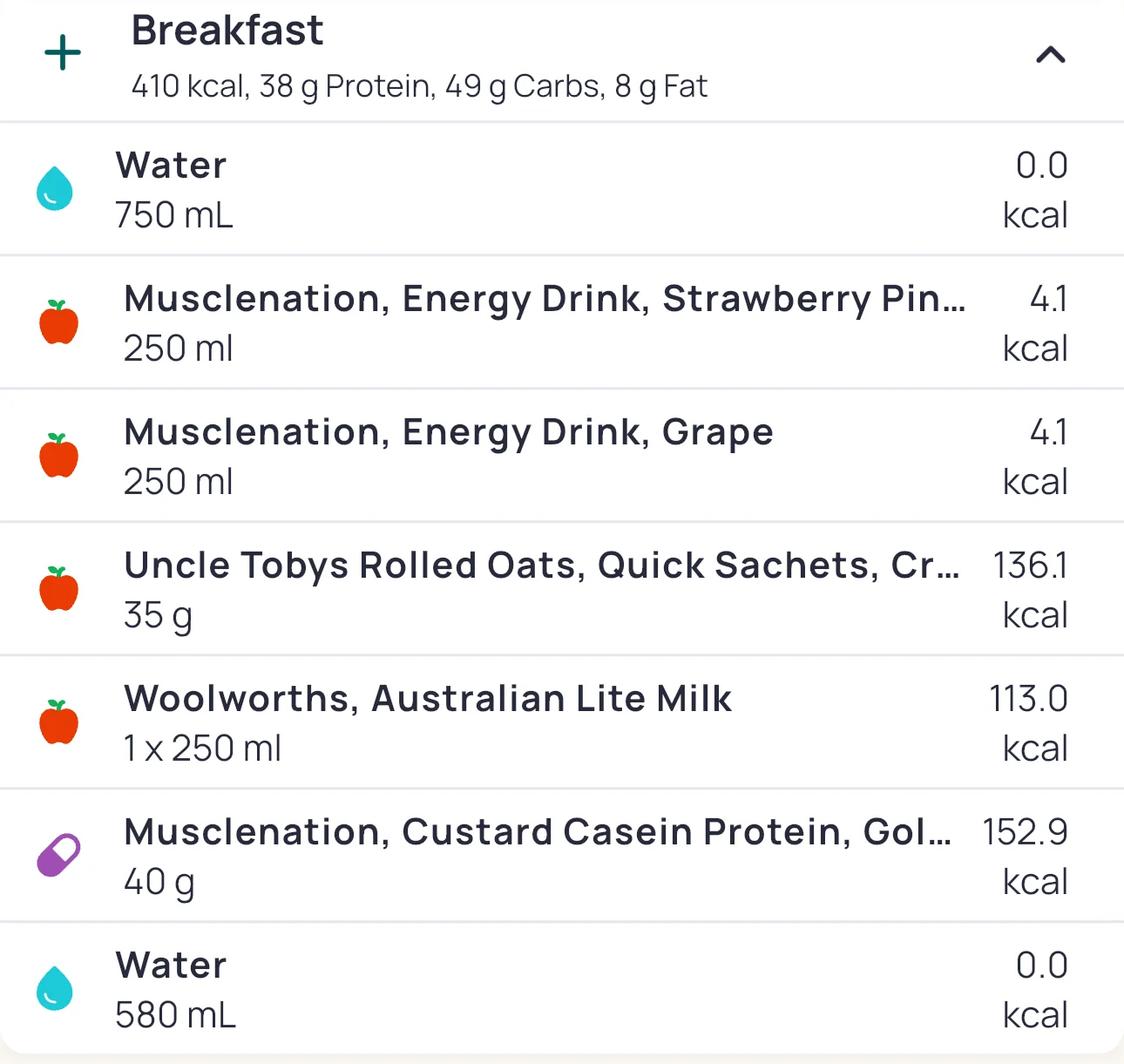
Task: Click the water drop icon for 580 mL
Action: point(55,989)
